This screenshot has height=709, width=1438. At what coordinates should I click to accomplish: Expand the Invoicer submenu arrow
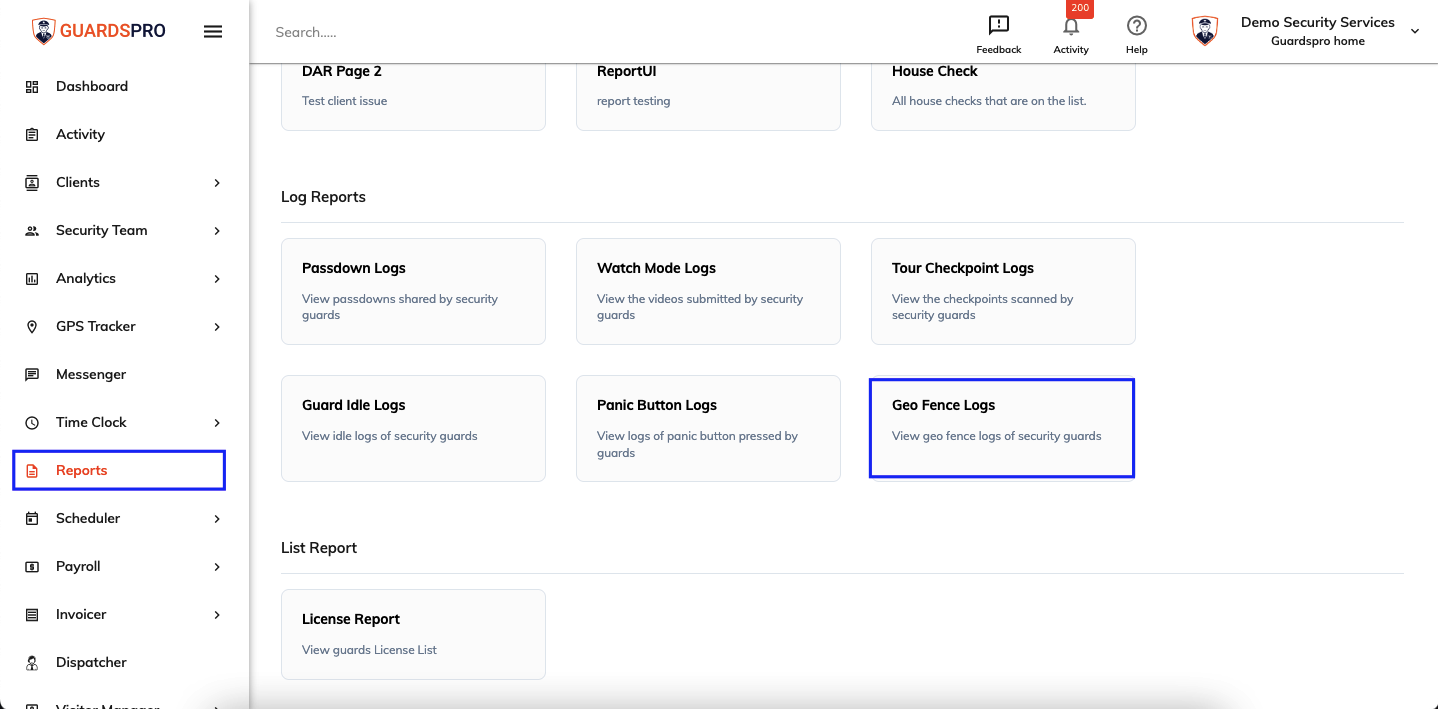(217, 615)
